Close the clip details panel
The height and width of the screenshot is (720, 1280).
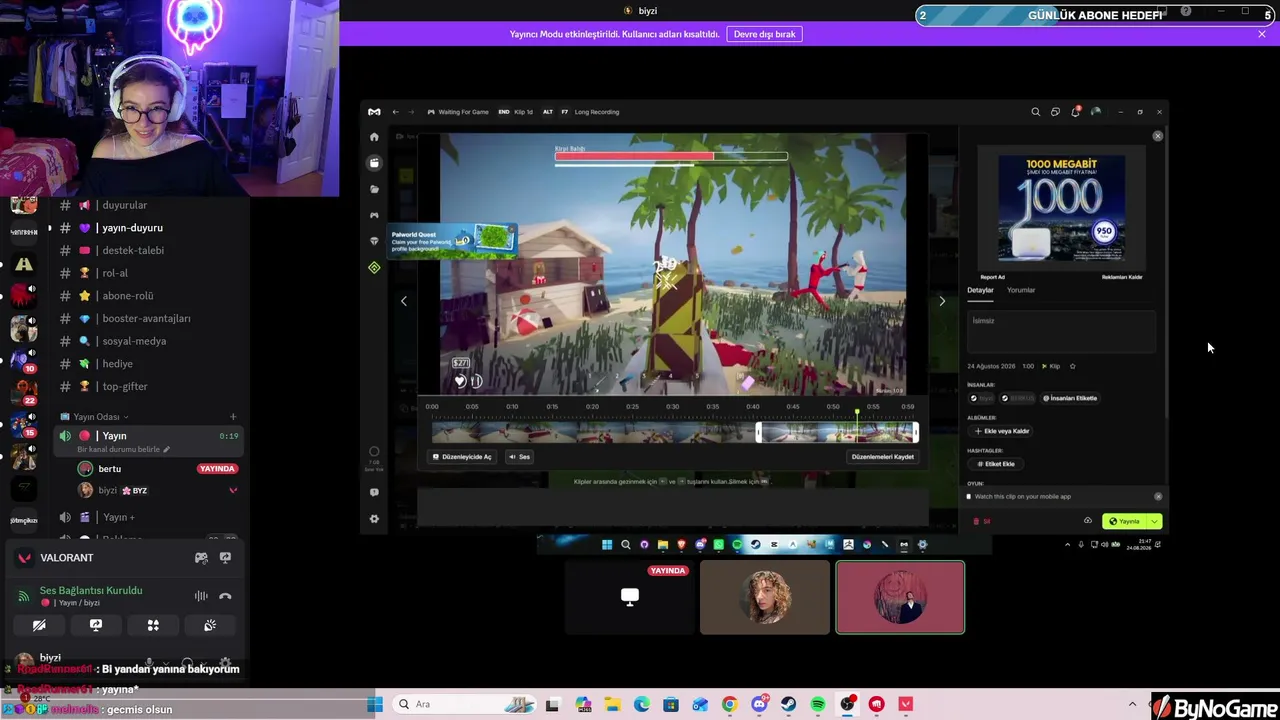click(1158, 136)
